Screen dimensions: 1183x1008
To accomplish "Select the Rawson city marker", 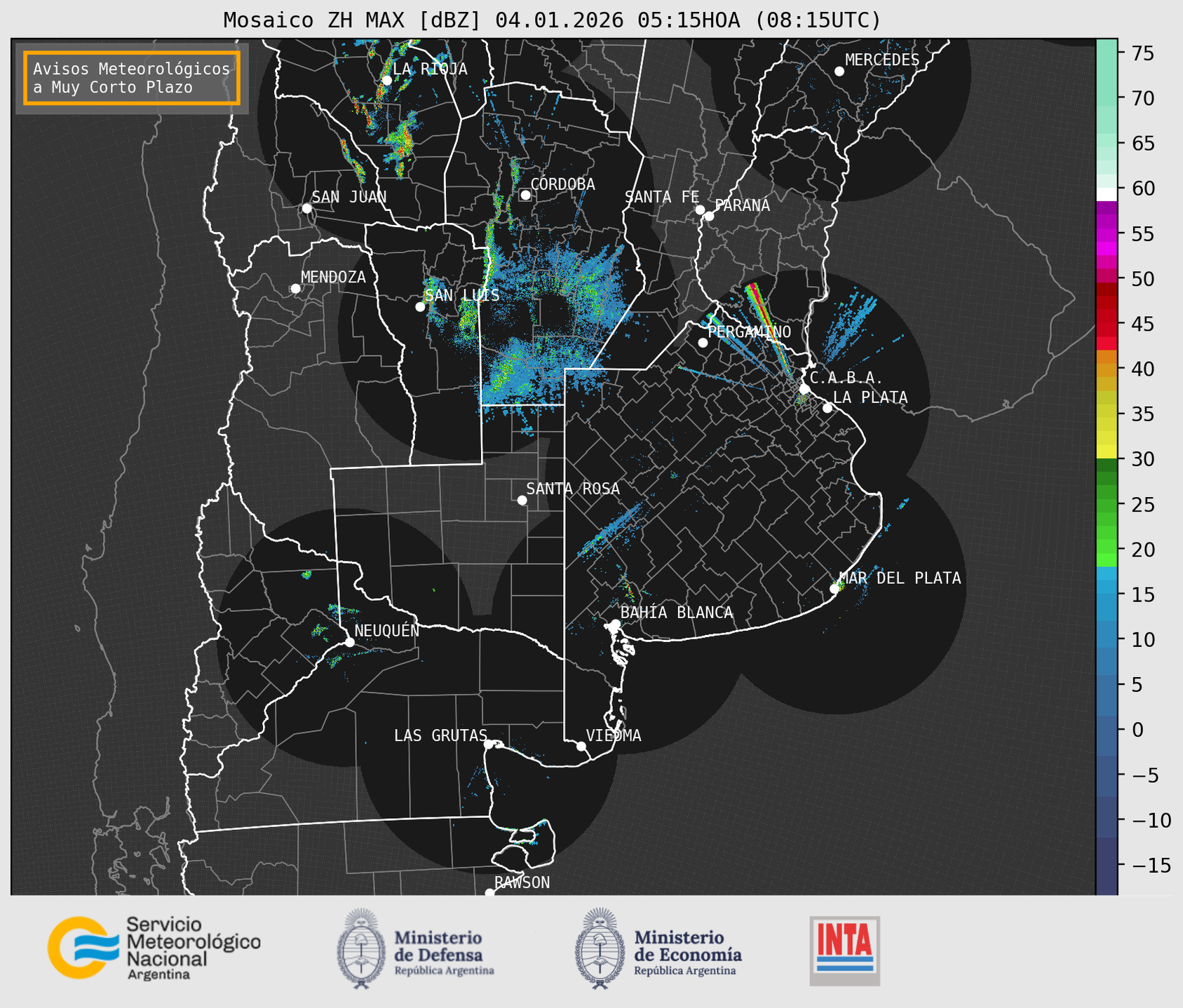I will 489,893.
